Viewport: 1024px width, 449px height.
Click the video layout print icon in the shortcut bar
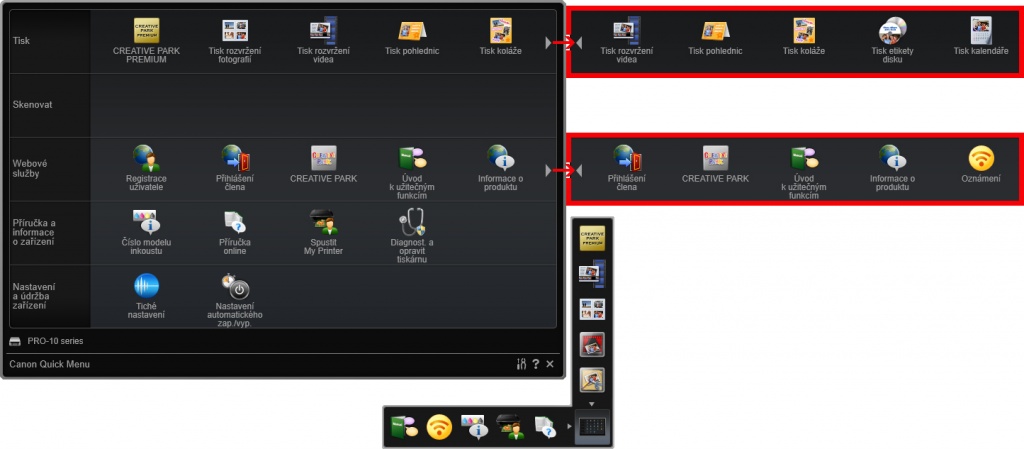coord(592,273)
